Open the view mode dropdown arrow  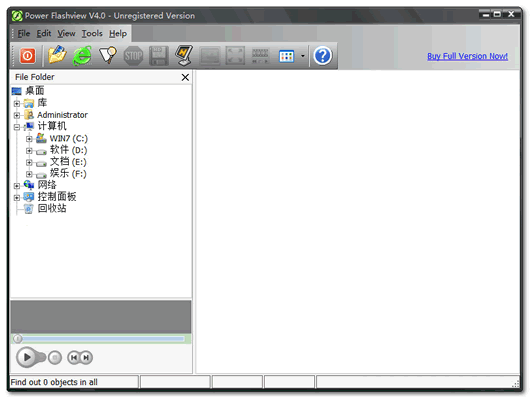303,56
